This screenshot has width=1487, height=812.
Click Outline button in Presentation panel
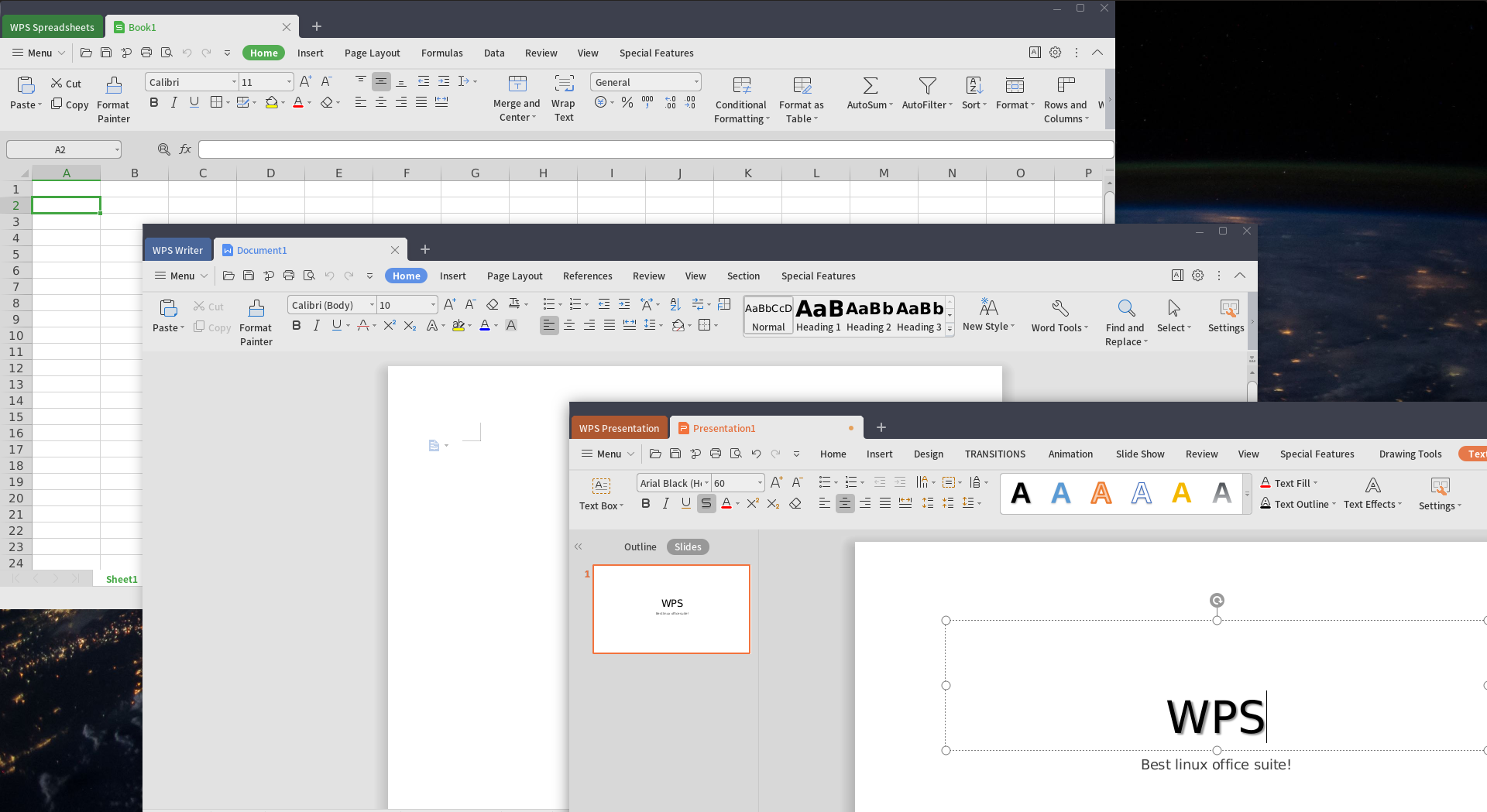(x=640, y=546)
